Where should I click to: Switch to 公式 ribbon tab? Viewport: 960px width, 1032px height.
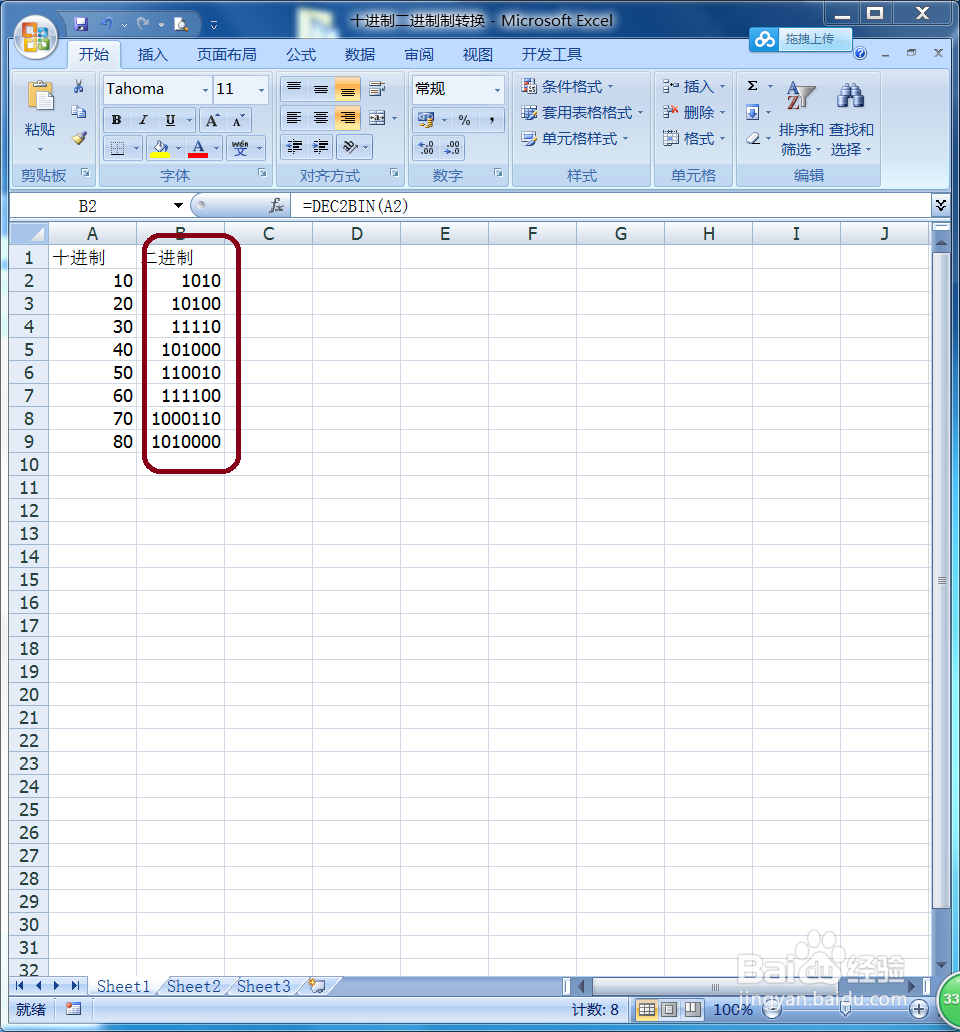pyautogui.click(x=301, y=55)
